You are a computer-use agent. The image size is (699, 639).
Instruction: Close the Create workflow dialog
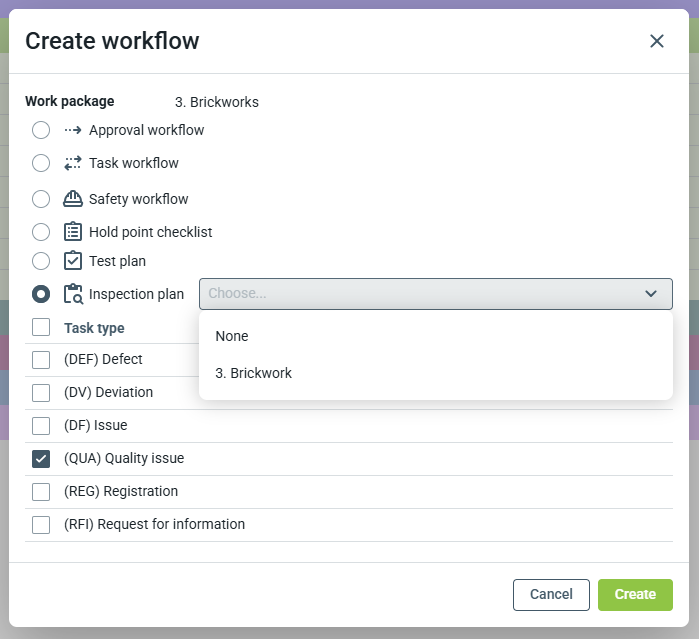657,41
